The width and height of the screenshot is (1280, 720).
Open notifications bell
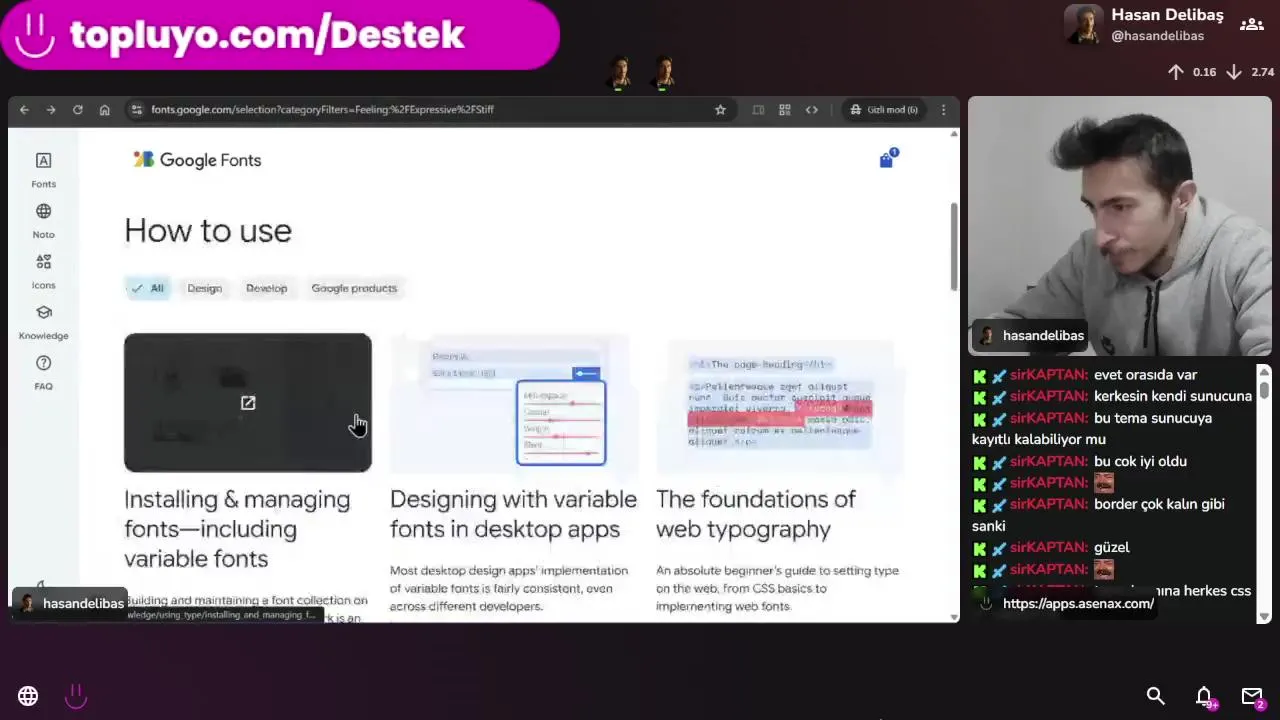coord(1204,696)
